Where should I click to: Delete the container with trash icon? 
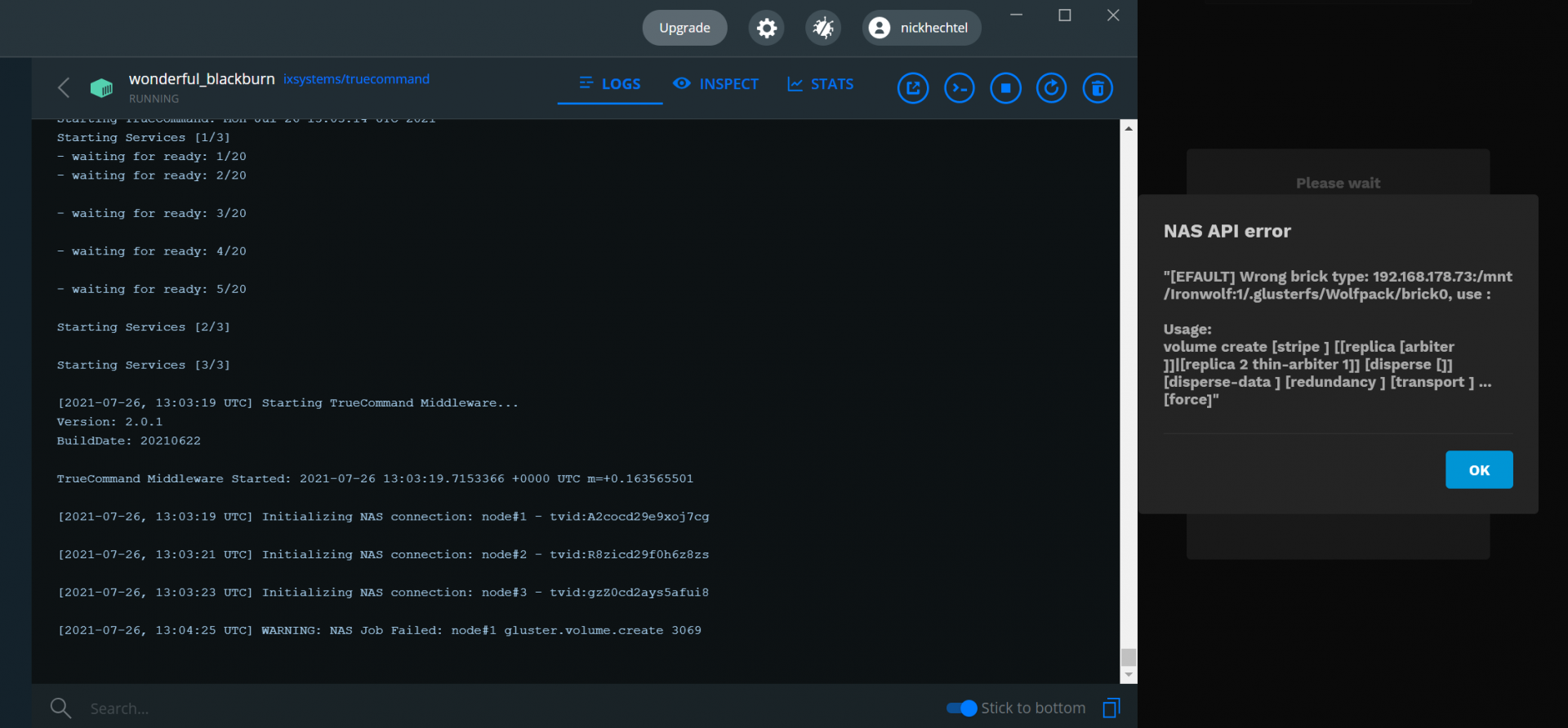pos(1098,88)
